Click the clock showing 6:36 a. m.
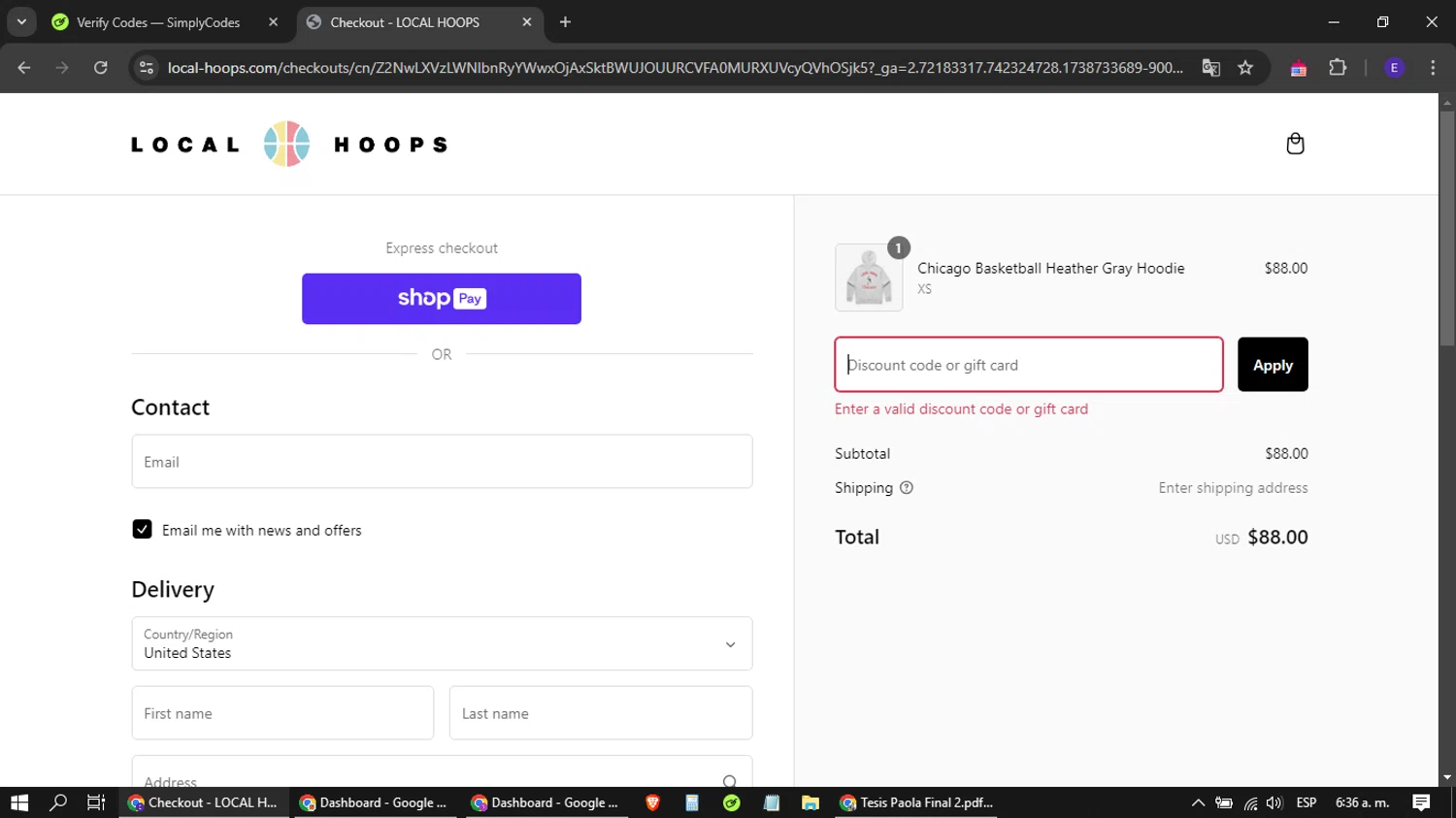The width and height of the screenshot is (1456, 818). [x=1362, y=802]
